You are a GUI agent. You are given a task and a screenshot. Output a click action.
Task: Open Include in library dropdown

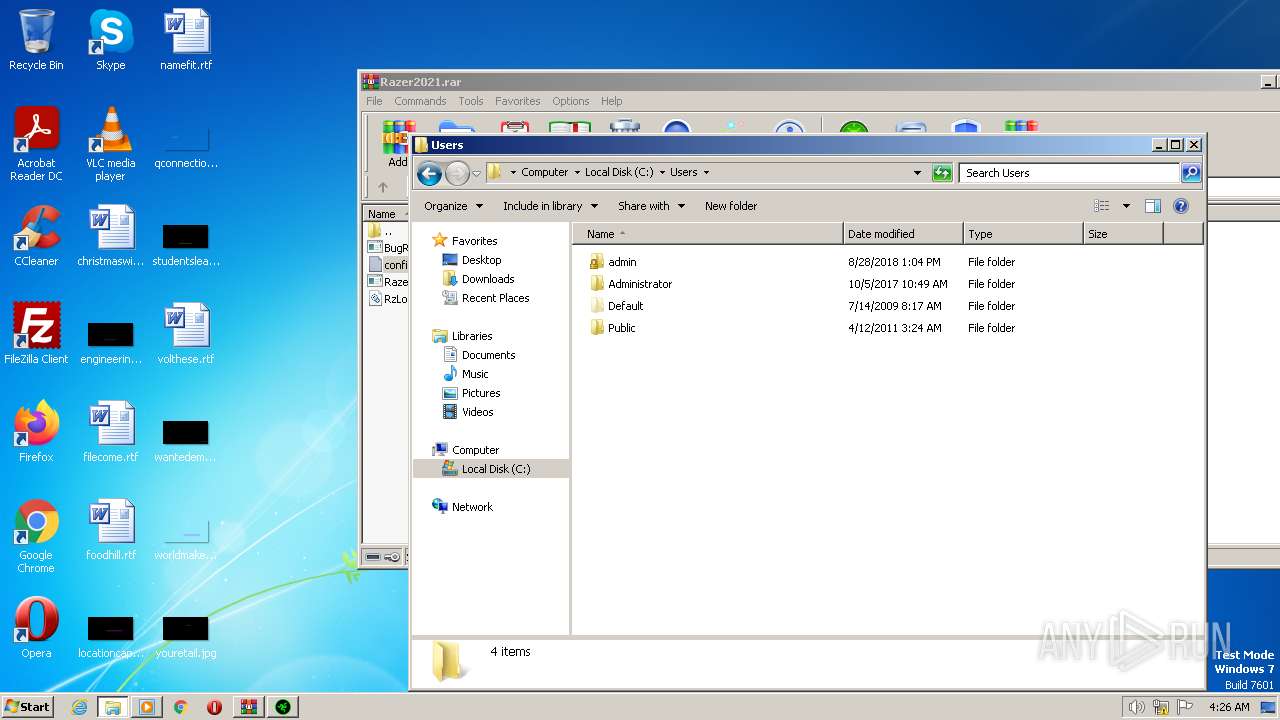(x=550, y=206)
